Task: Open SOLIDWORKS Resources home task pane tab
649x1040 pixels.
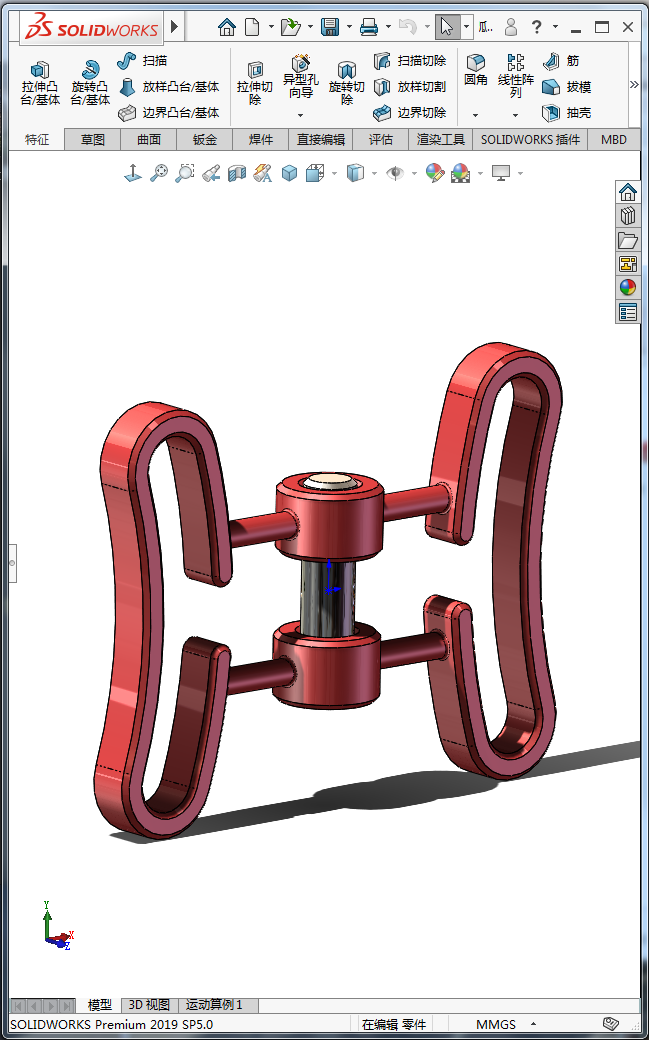Action: point(628,192)
